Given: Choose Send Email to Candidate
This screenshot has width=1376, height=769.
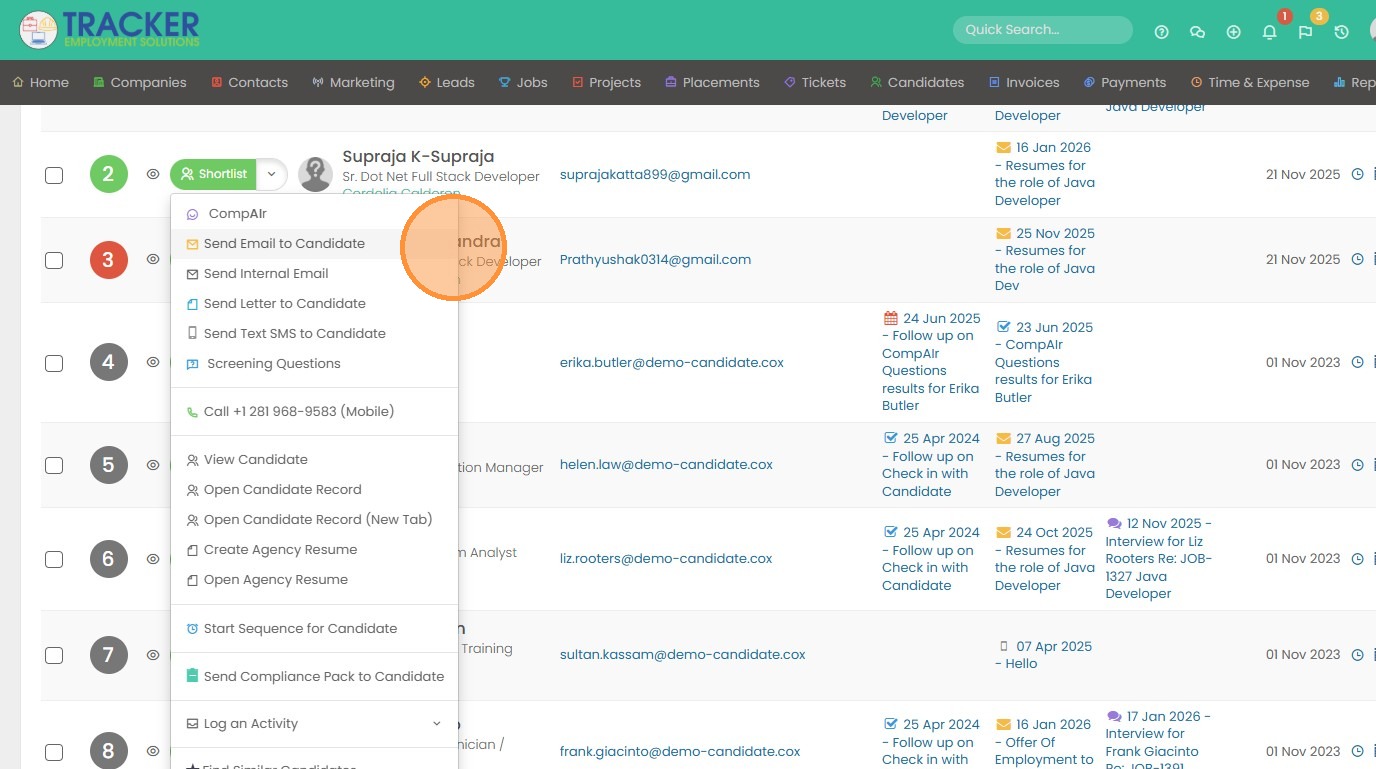Looking at the screenshot, I should (x=284, y=244).
